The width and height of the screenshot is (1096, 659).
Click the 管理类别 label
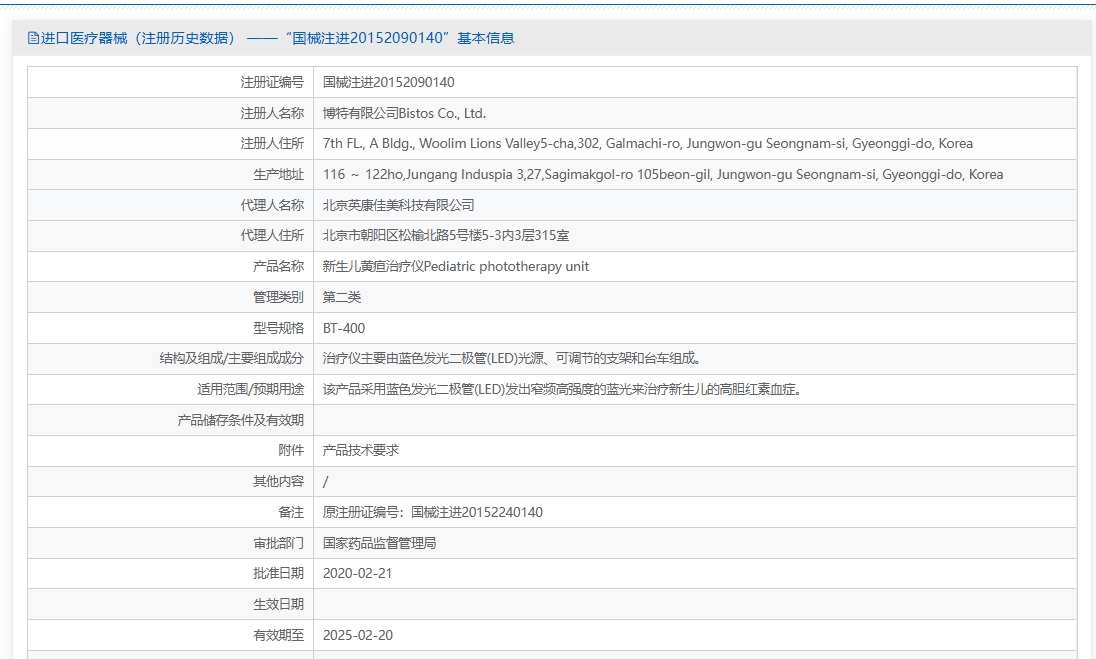(x=279, y=297)
